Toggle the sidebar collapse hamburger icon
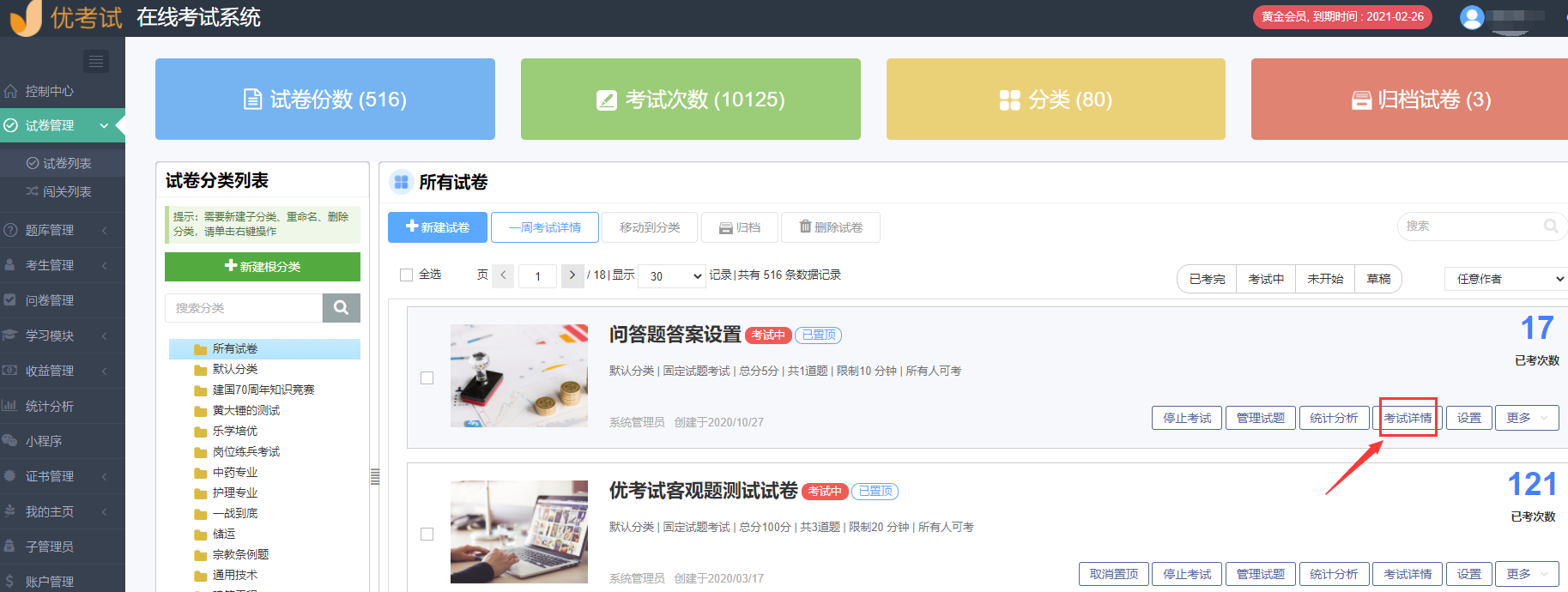The width and height of the screenshot is (1568, 592). coord(96,61)
